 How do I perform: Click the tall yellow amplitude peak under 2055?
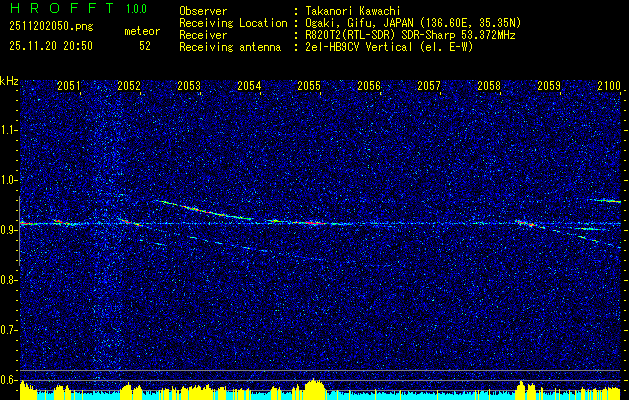click(314, 387)
